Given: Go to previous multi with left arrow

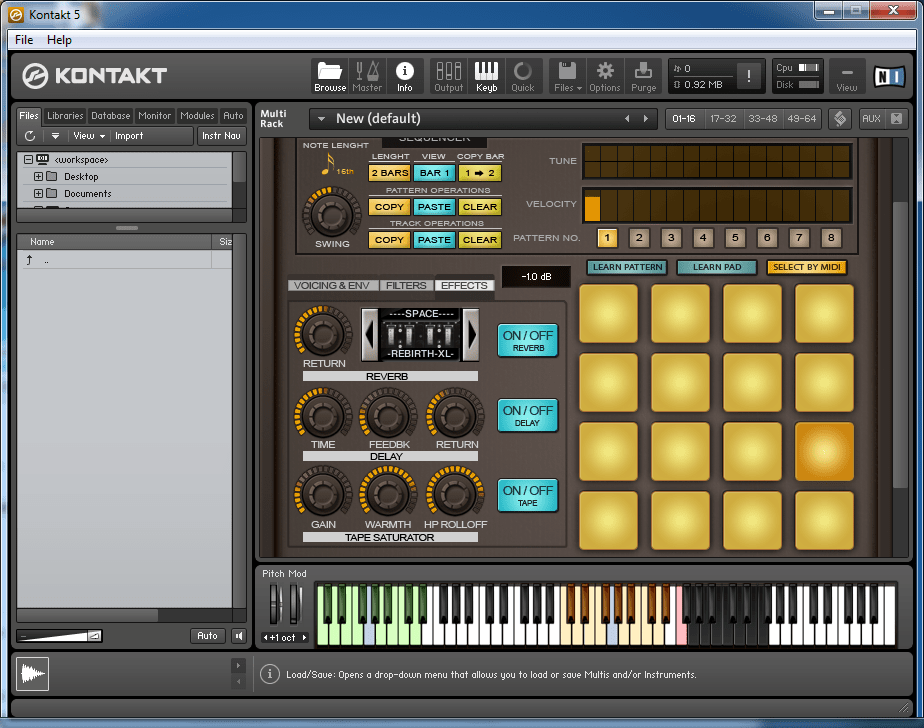Looking at the screenshot, I should click(628, 118).
